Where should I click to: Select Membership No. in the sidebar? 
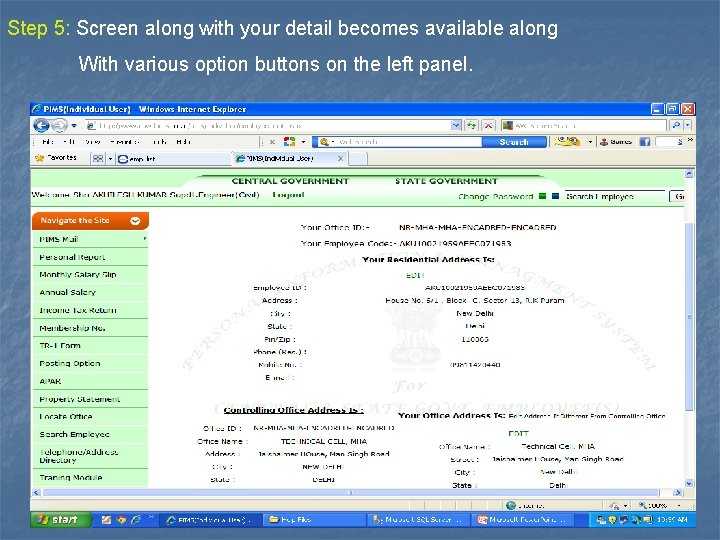90,328
